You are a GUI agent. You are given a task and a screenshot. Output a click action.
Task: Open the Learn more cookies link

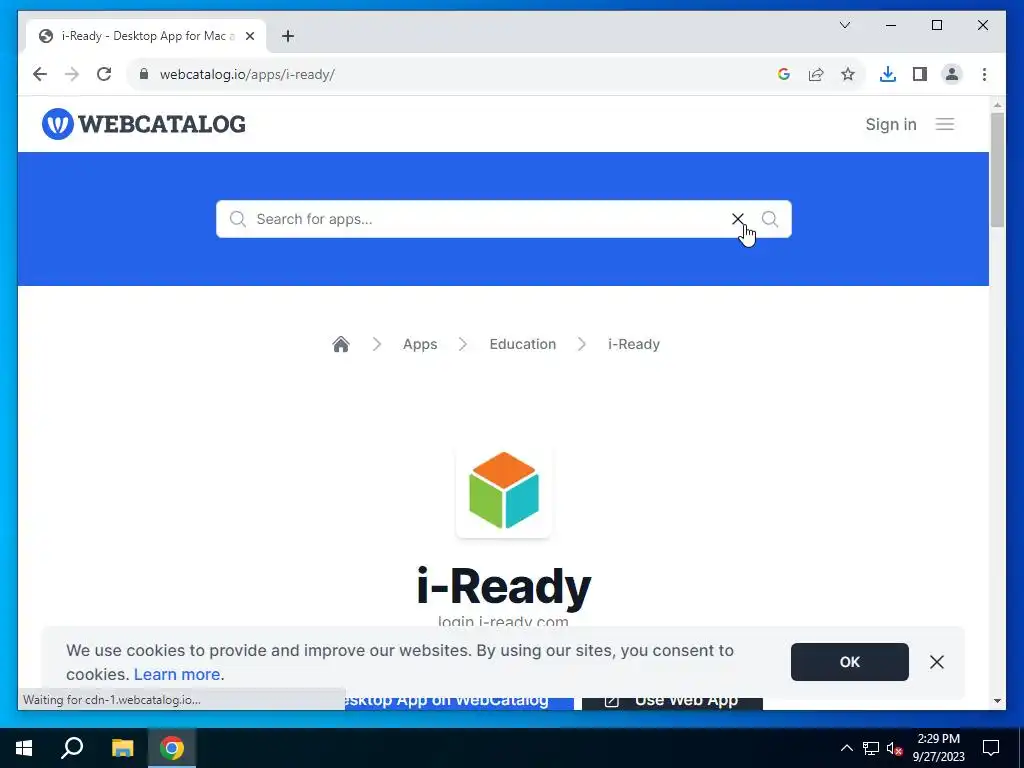click(x=177, y=674)
